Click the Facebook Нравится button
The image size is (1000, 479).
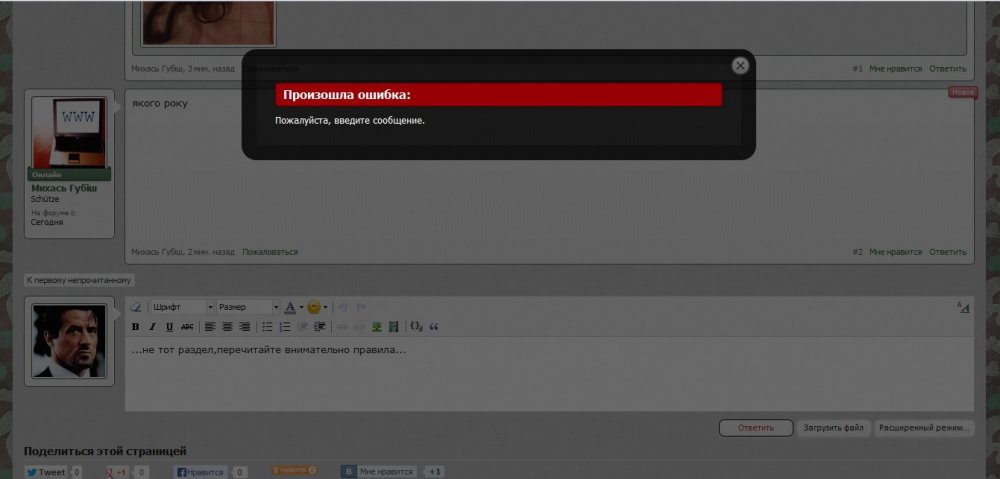pyautogui.click(x=202, y=472)
